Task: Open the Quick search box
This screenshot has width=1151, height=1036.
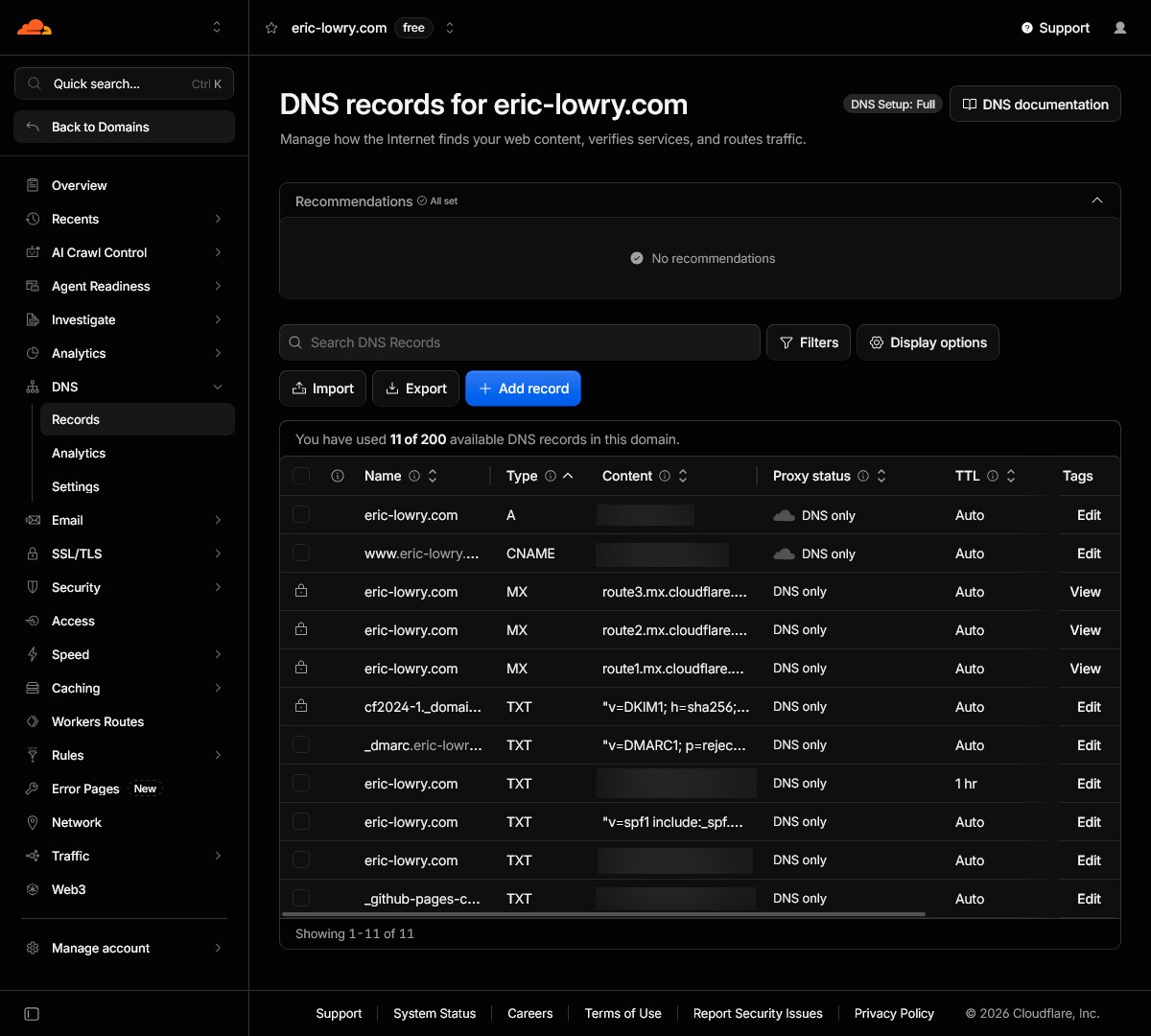Action: tap(124, 83)
